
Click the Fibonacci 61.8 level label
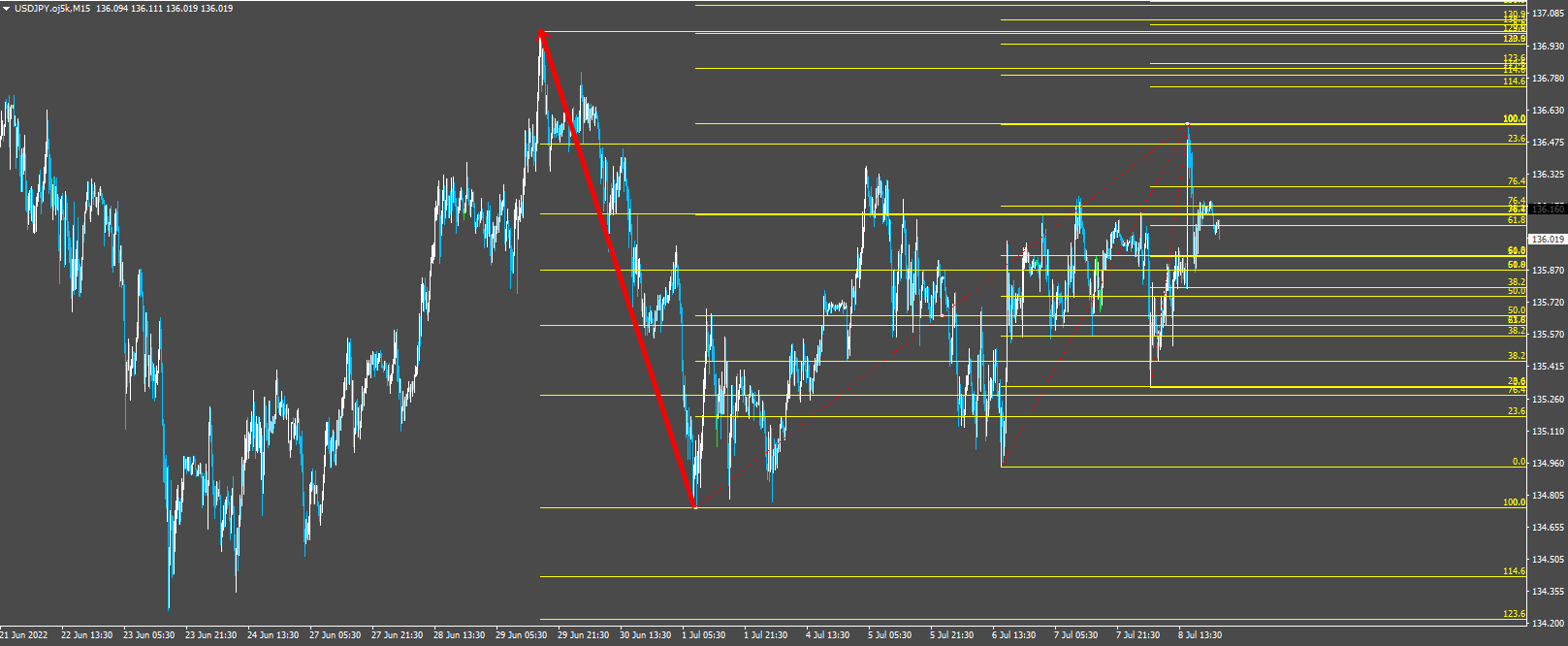1517,220
